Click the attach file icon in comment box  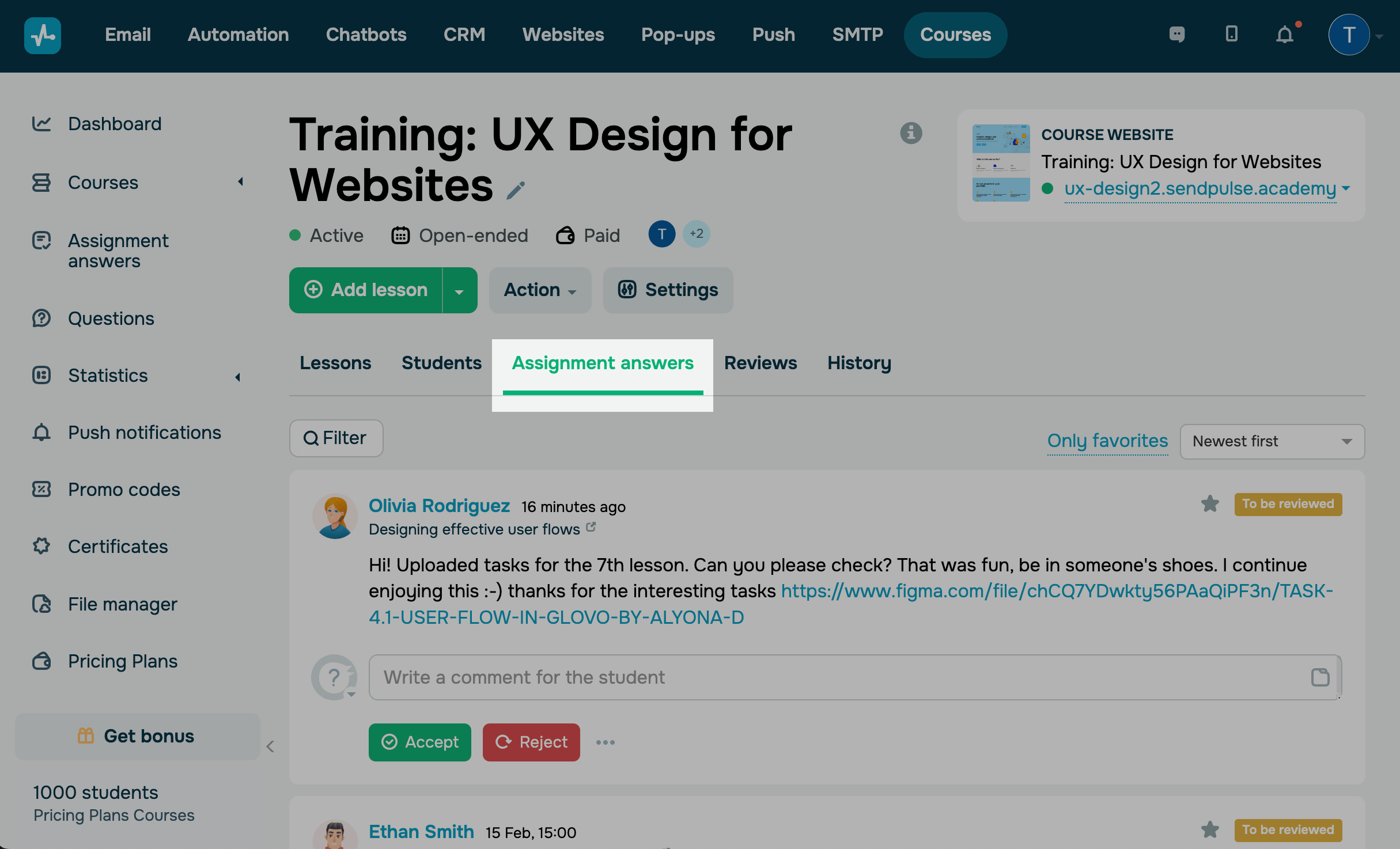[x=1320, y=677]
